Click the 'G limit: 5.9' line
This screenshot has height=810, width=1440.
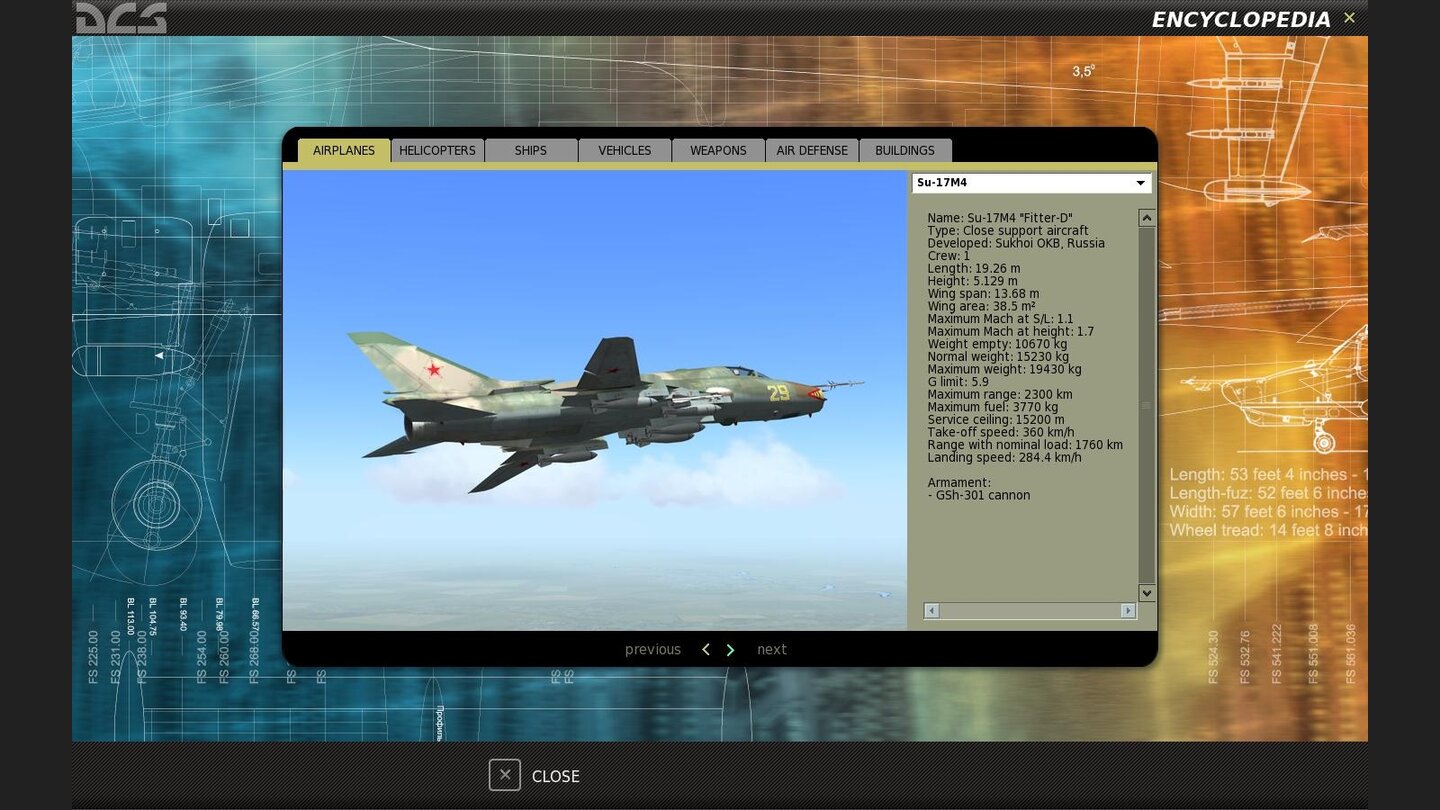coord(958,382)
